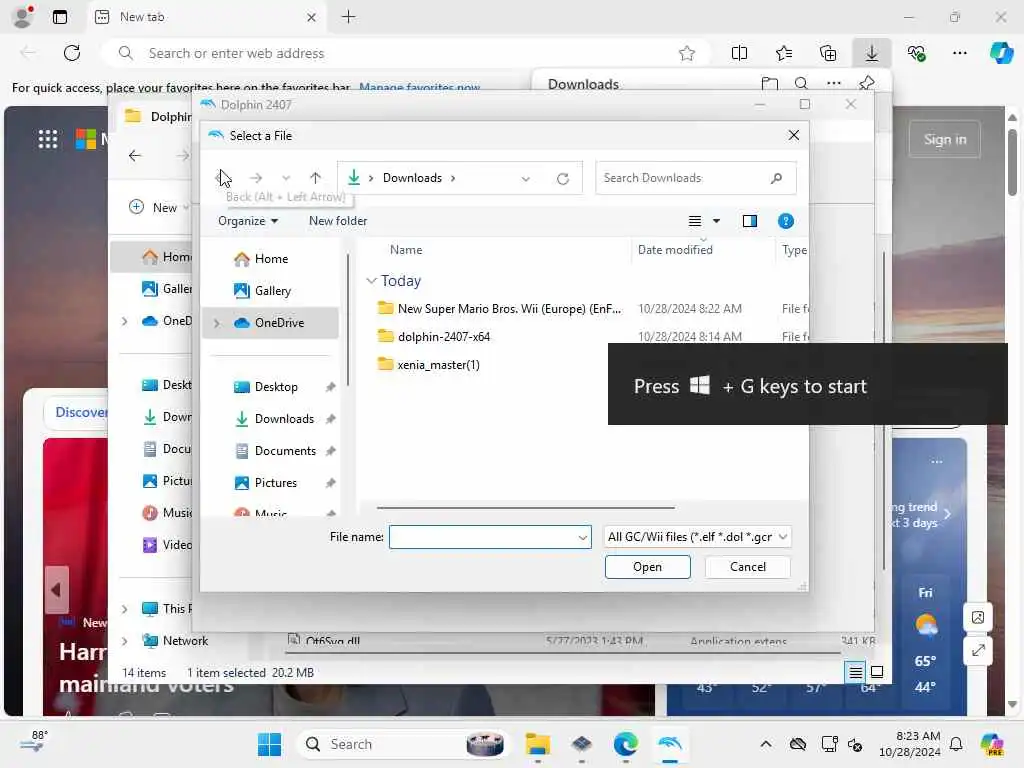
Task: Open the view options list icon
Action: point(695,221)
